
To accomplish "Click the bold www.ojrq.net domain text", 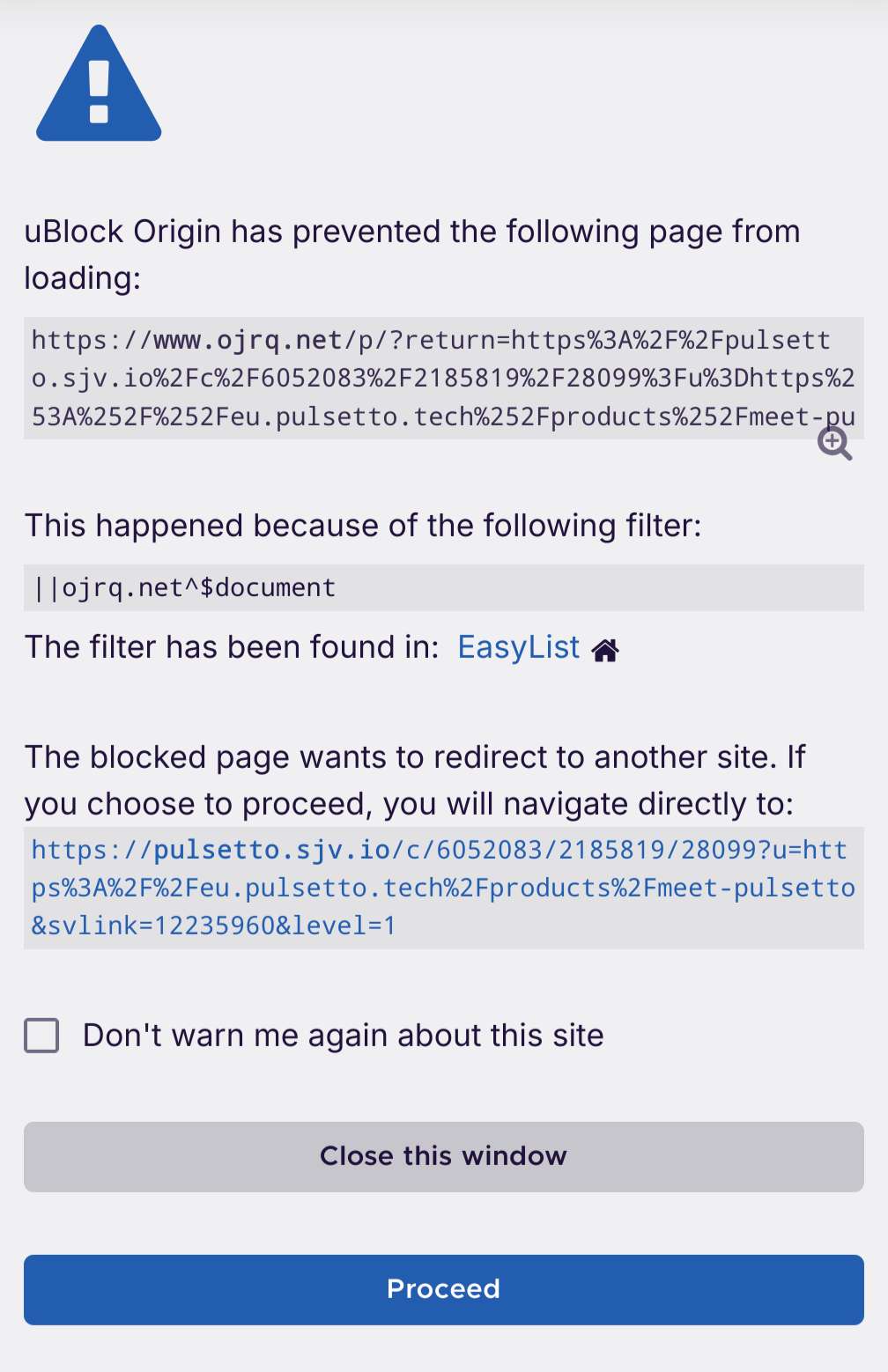I will tap(248, 340).
